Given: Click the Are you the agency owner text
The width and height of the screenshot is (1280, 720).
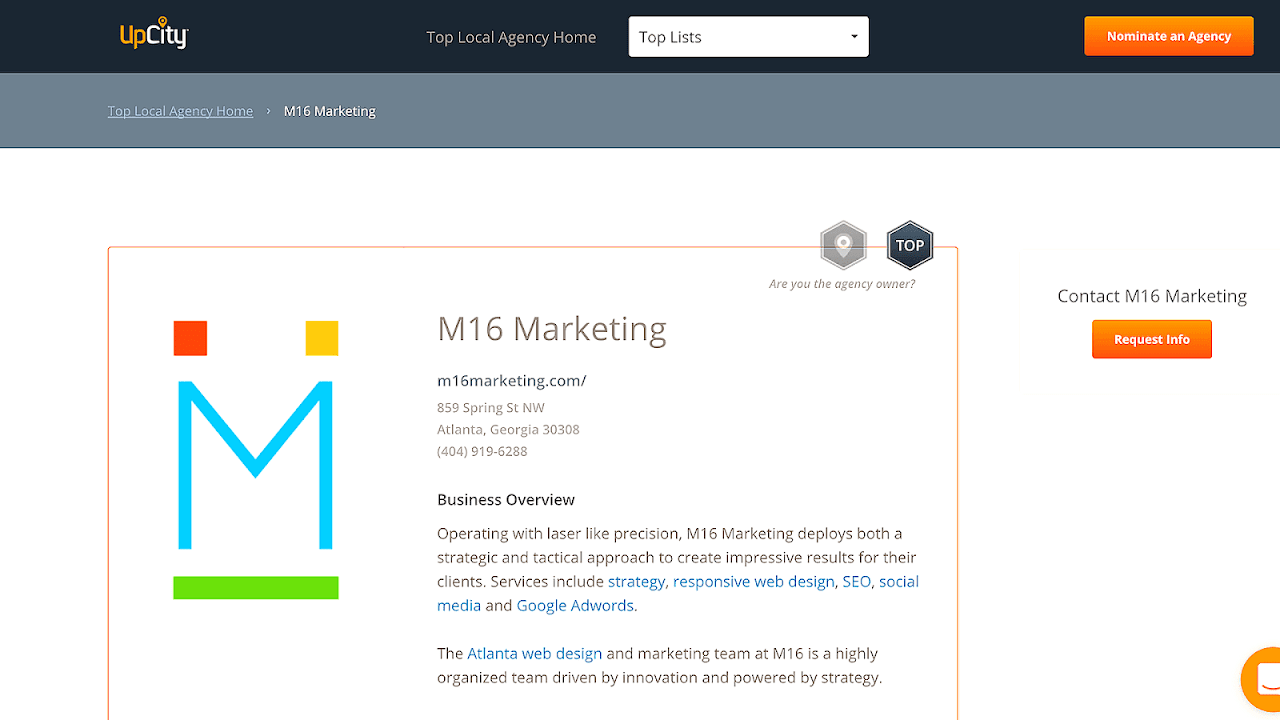Looking at the screenshot, I should 842,284.
